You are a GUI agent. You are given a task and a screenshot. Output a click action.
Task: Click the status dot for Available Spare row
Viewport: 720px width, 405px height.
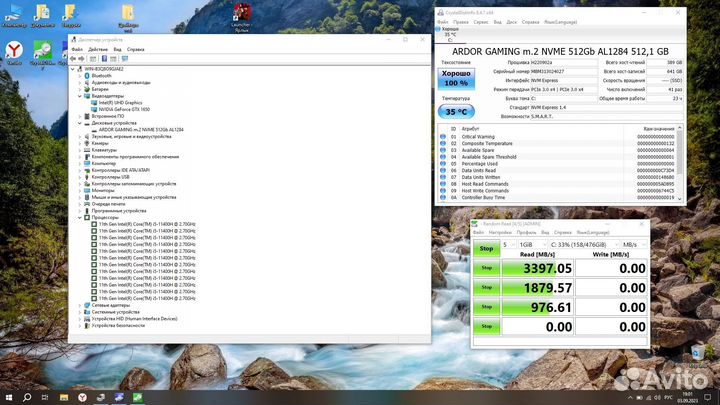pyautogui.click(x=443, y=150)
